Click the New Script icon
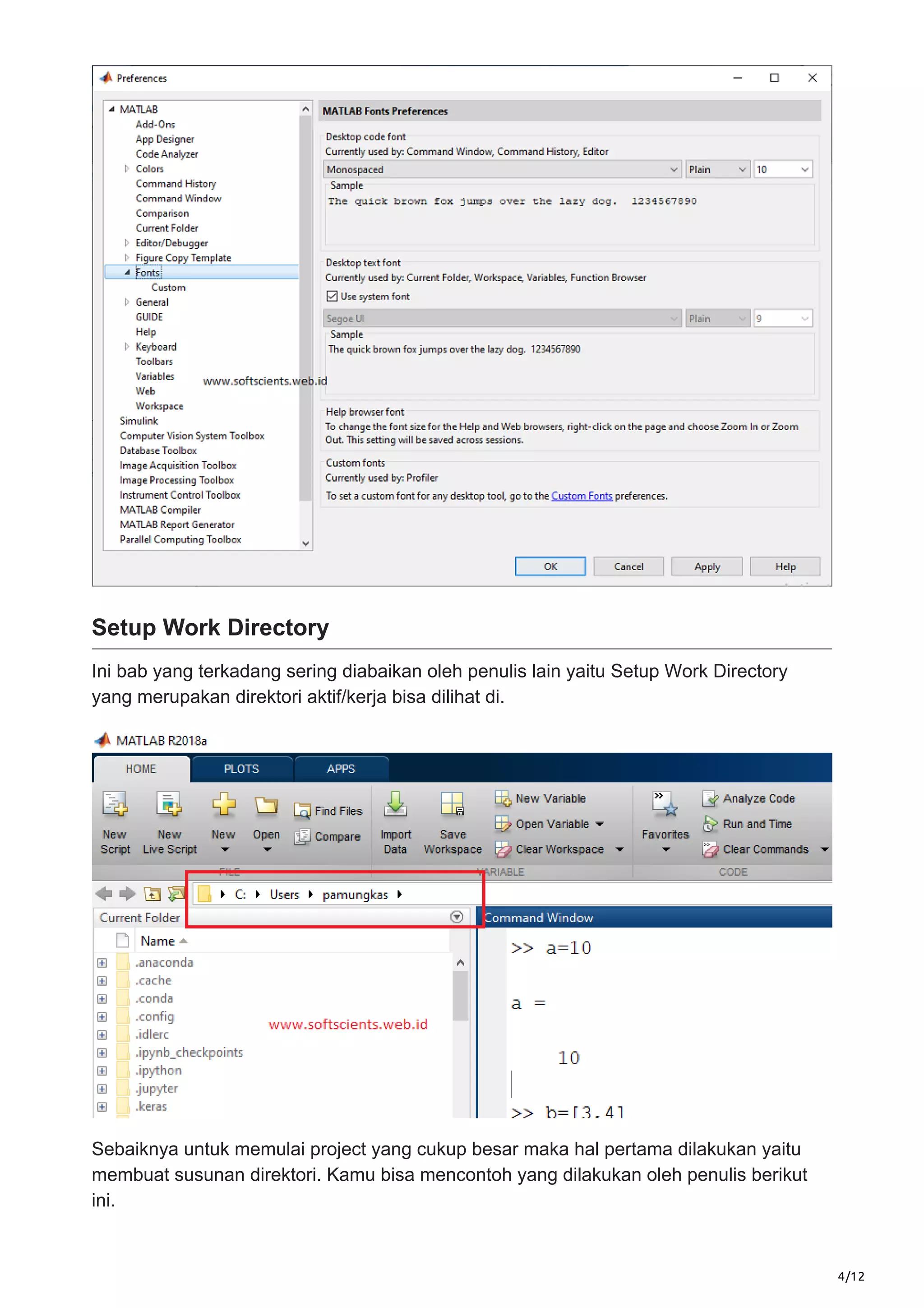This screenshot has width=924, height=1308. tap(115, 804)
